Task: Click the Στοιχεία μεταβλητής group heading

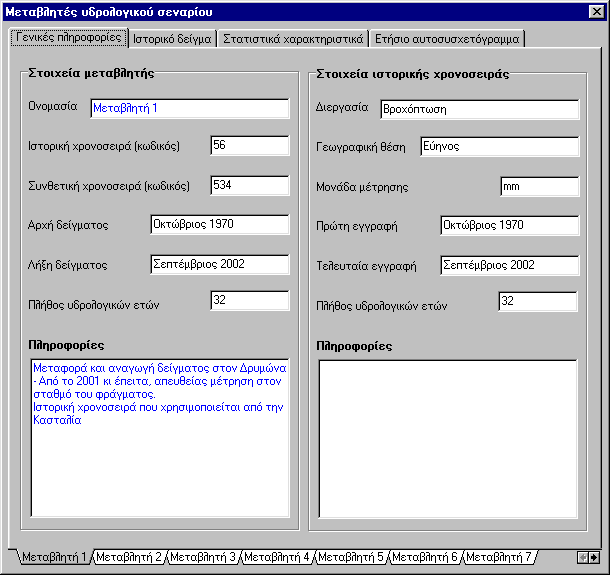Action: click(x=91, y=73)
